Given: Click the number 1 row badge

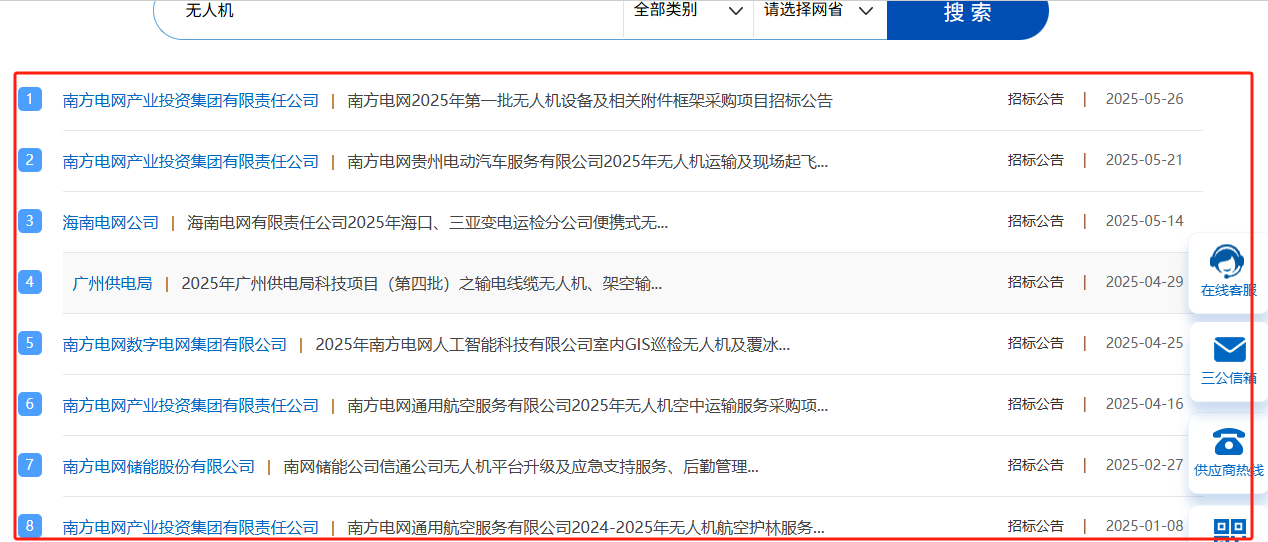Looking at the screenshot, I should 30,99.
